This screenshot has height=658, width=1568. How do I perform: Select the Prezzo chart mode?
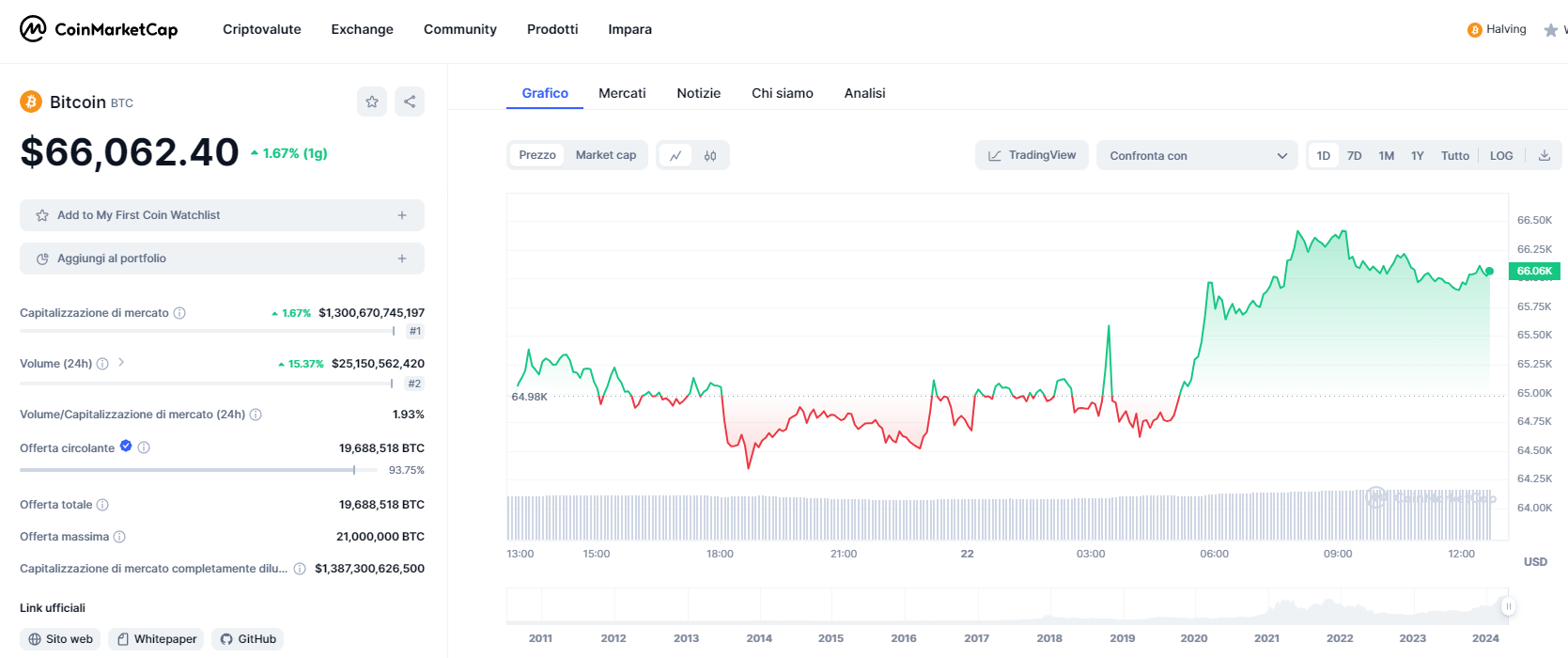(x=537, y=155)
